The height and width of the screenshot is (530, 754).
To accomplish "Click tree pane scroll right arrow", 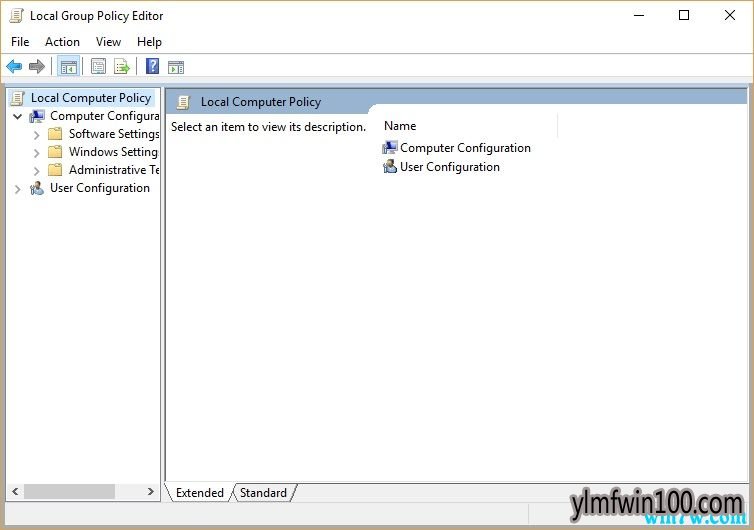I will point(151,492).
